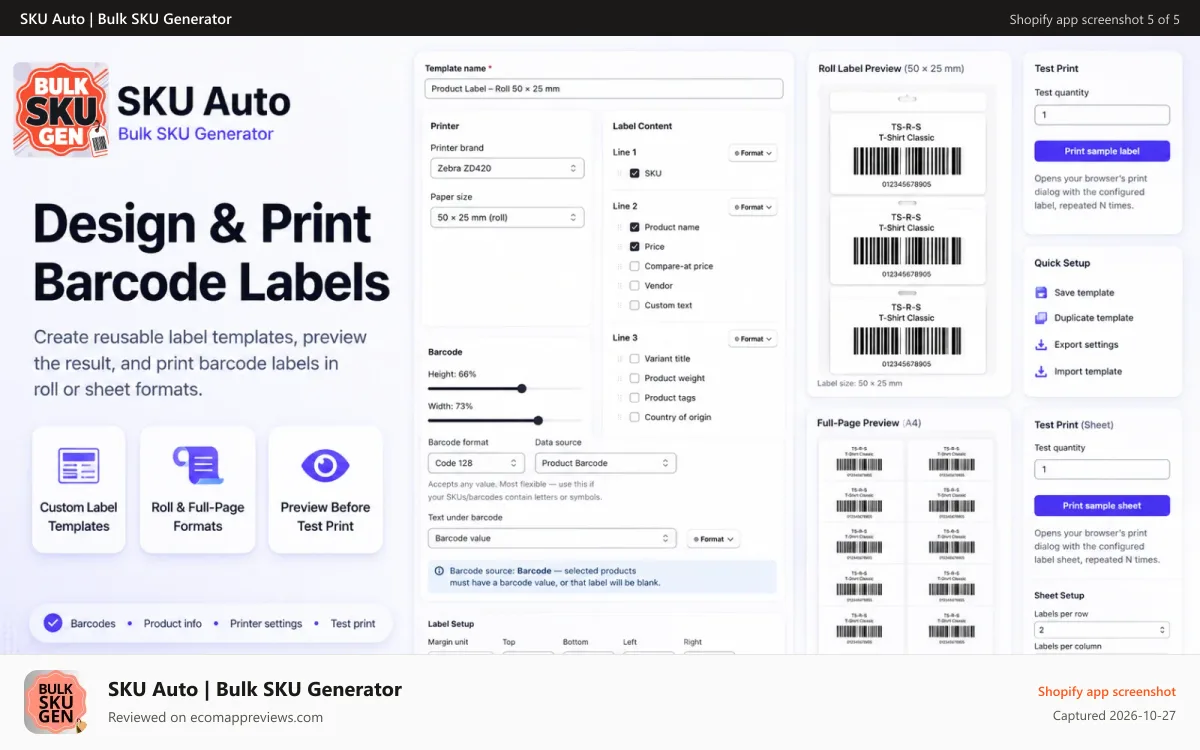Screen dimensions: 1200x750
Task: Click the Test print feature tag
Action: [x=353, y=623]
